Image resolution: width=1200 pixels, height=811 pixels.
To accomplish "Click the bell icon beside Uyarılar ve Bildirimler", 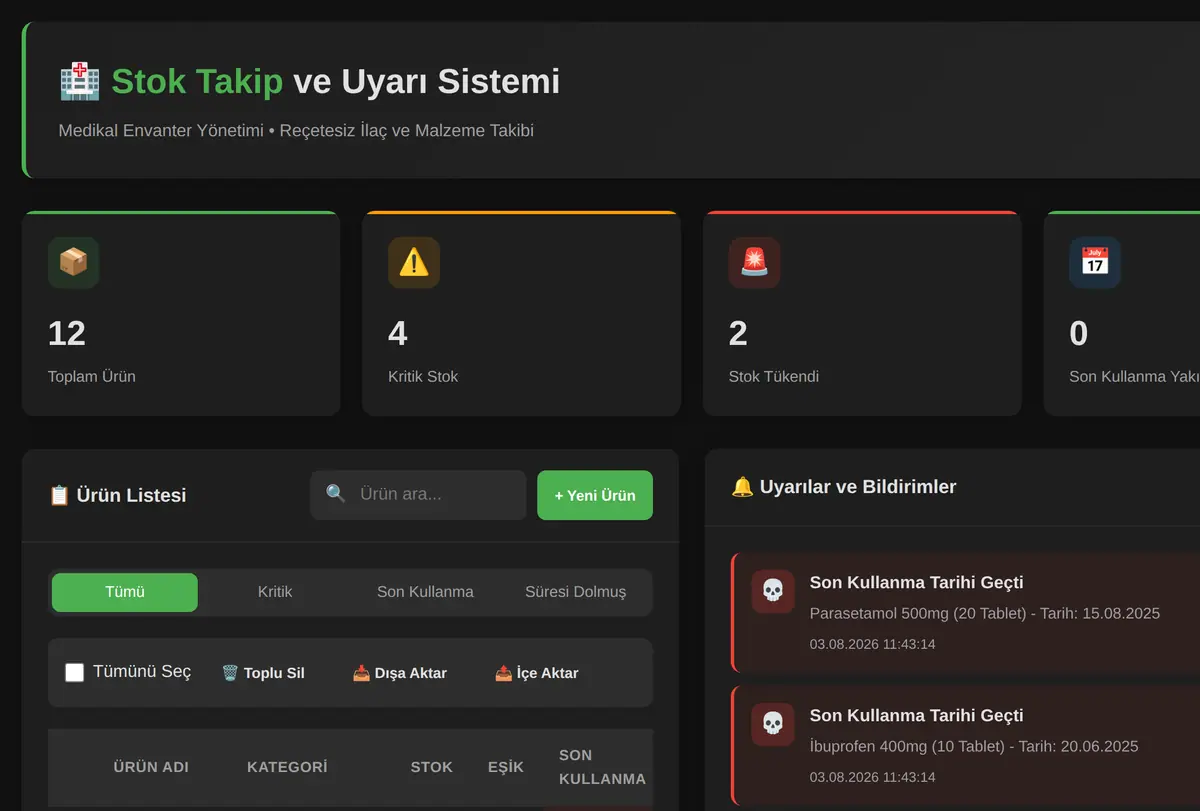I will click(742, 487).
